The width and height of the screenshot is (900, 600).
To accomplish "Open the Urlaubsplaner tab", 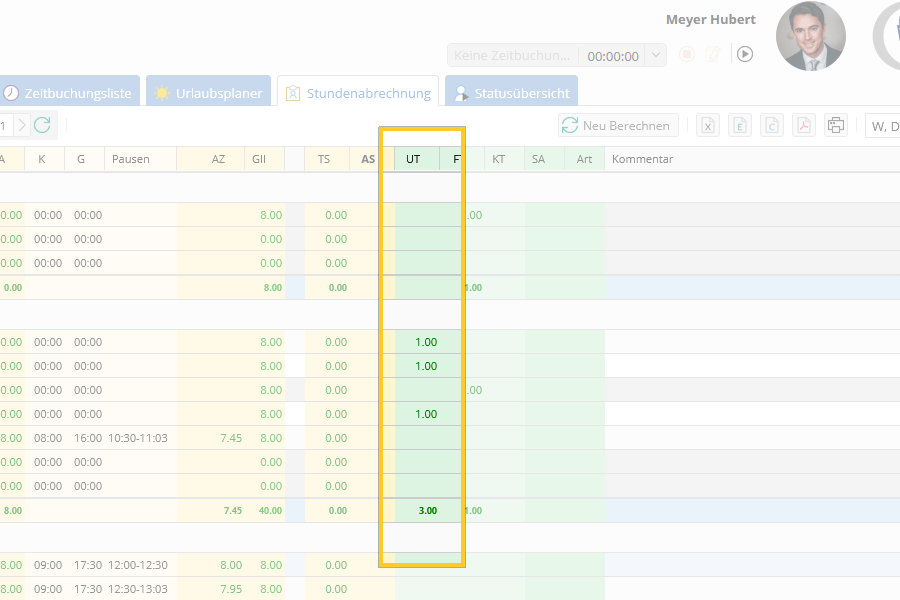I will (x=209, y=93).
